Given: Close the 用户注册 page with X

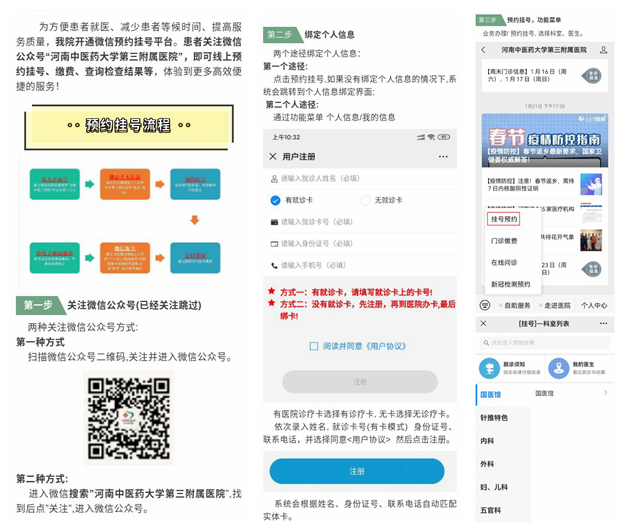Looking at the screenshot, I should [273, 156].
